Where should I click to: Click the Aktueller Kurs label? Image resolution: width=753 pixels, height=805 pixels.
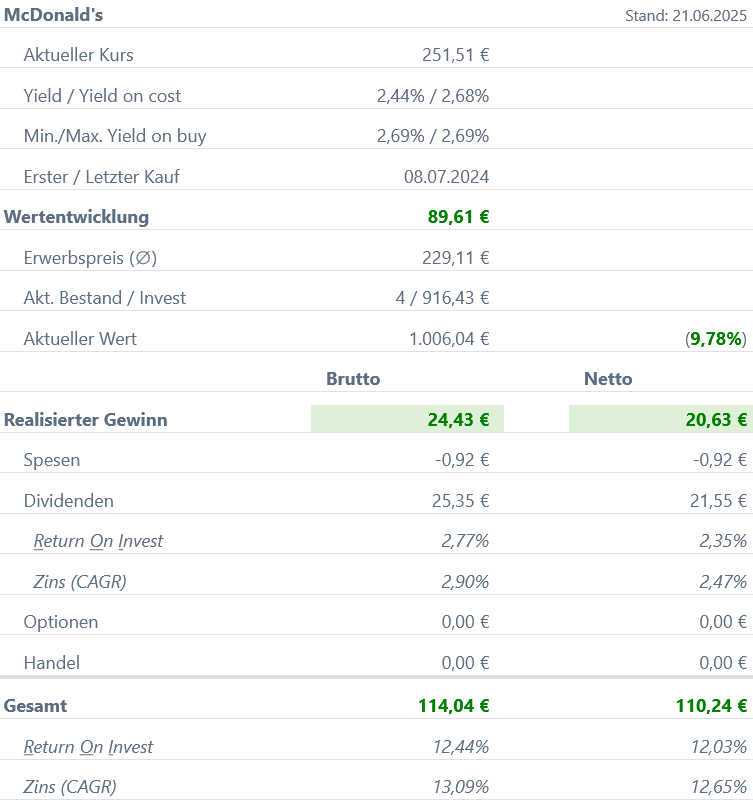point(79,55)
